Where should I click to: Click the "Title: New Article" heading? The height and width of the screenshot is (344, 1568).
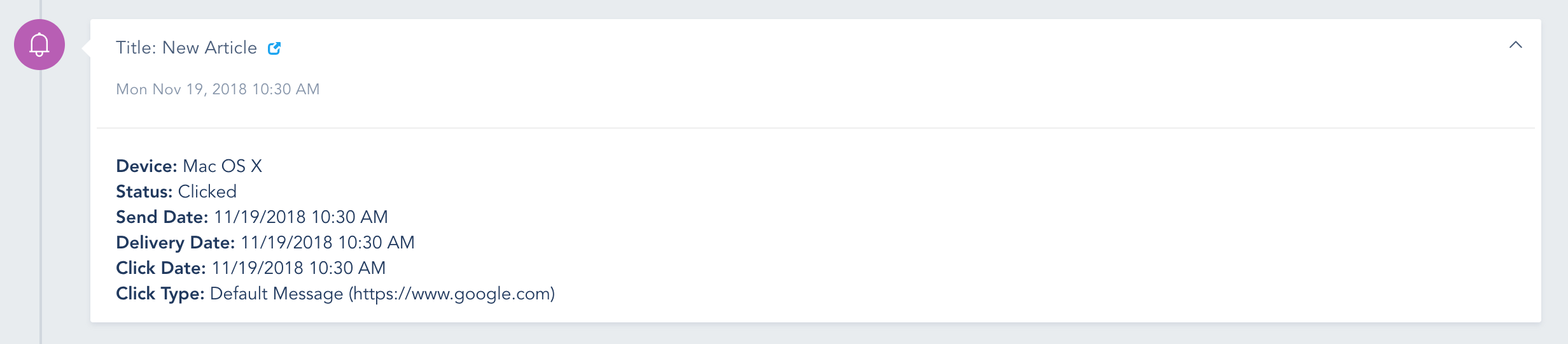186,48
